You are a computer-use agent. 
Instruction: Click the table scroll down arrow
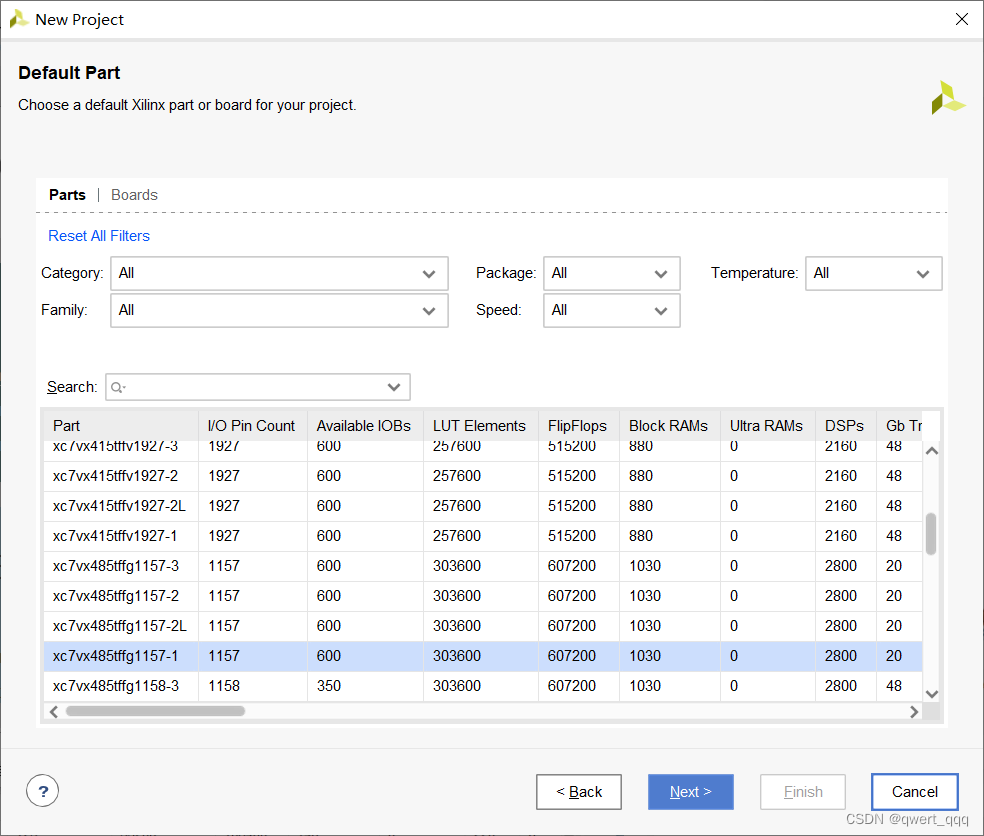pyautogui.click(x=932, y=694)
